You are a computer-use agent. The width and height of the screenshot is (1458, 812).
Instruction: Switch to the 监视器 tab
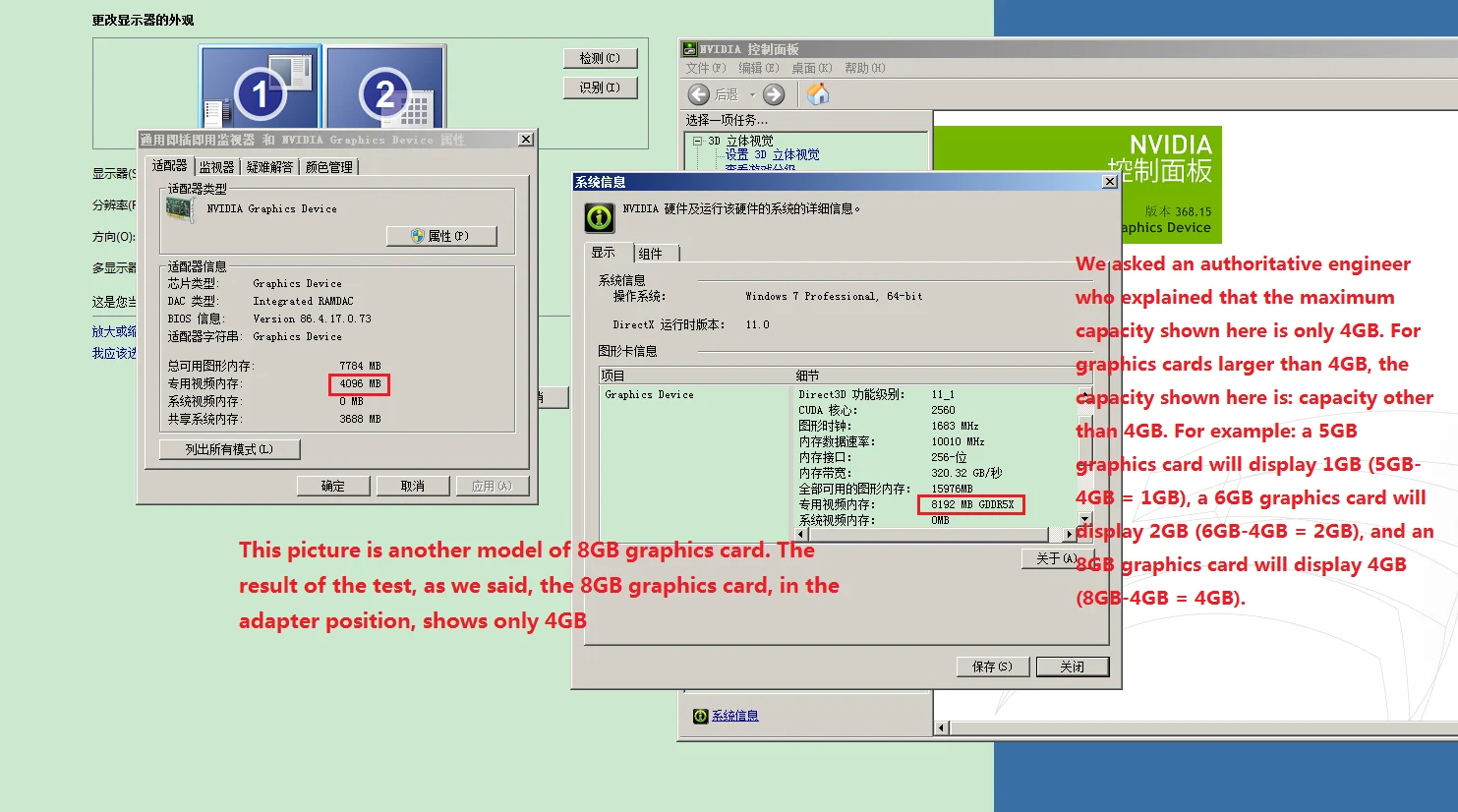pos(217,167)
